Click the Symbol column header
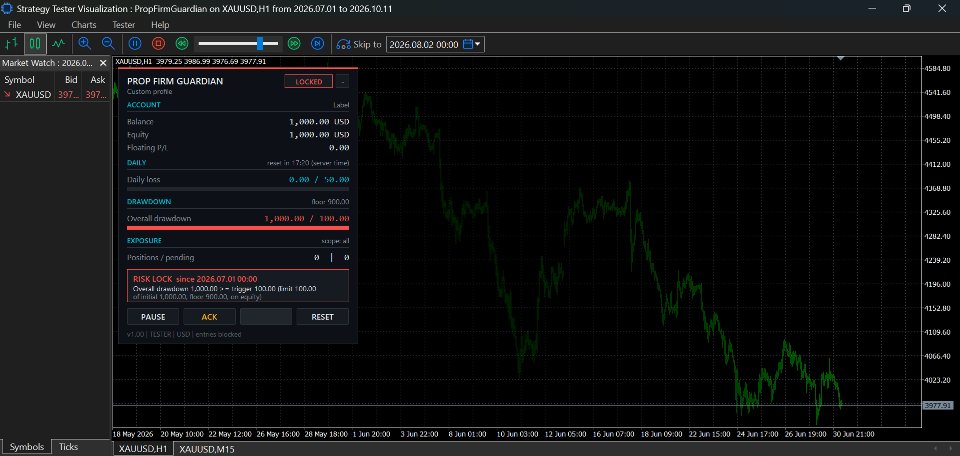 (x=28, y=80)
